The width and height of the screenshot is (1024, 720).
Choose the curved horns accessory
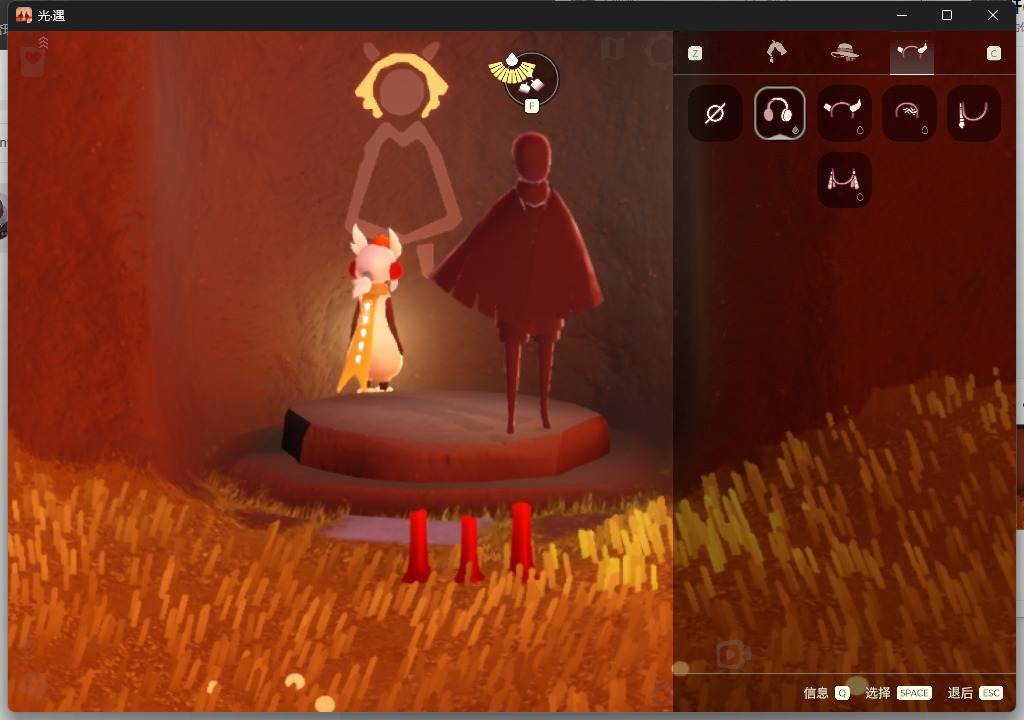click(x=844, y=114)
